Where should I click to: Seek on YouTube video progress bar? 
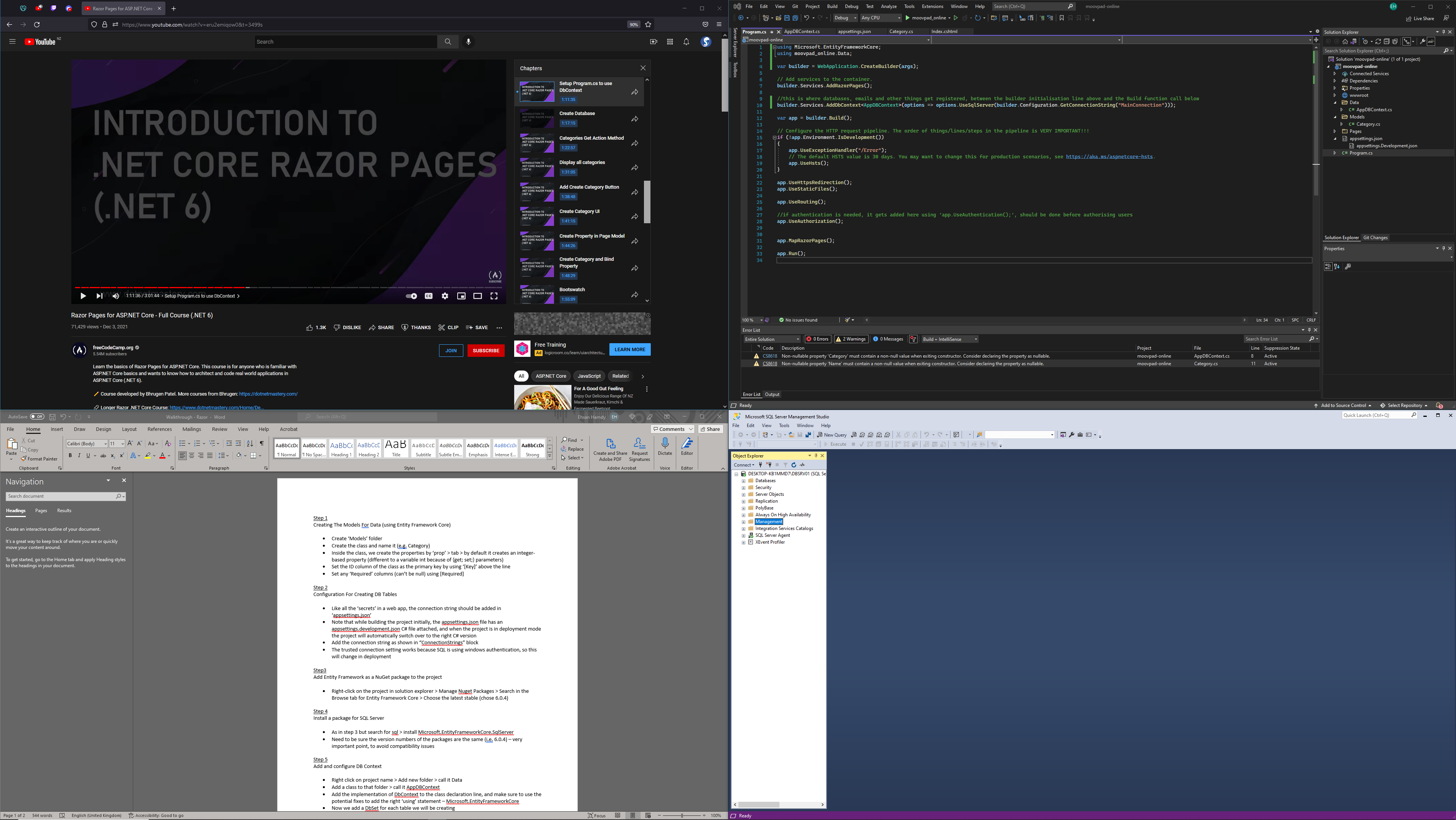point(288,287)
